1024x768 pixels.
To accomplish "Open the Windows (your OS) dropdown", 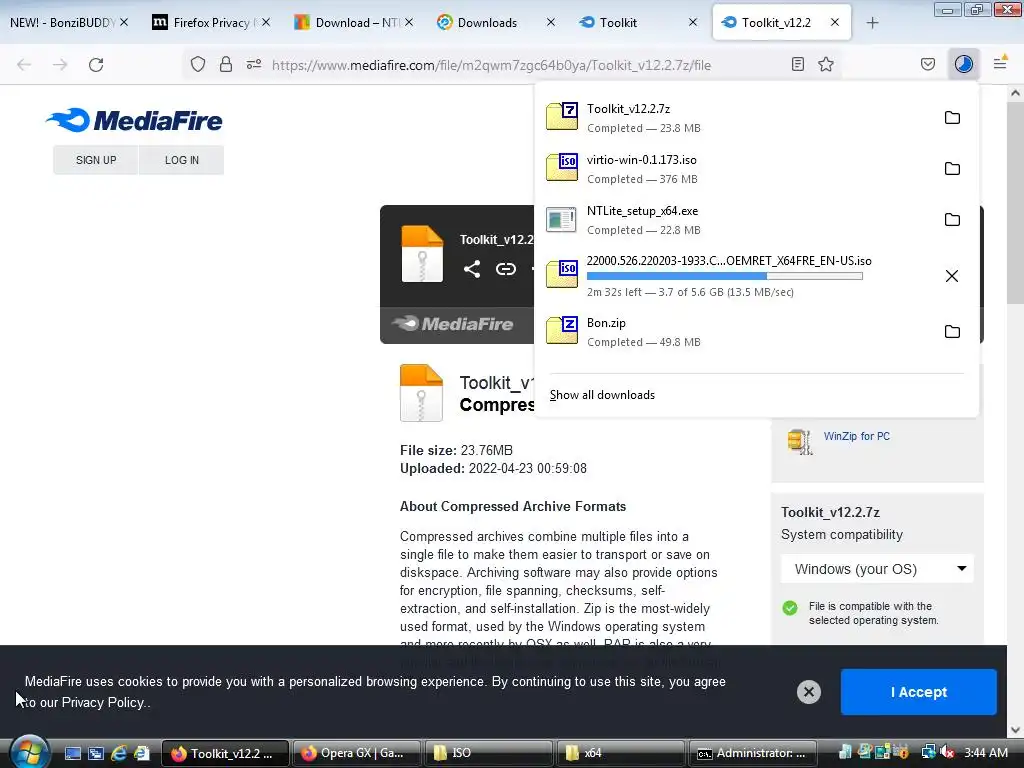I will pos(878,569).
